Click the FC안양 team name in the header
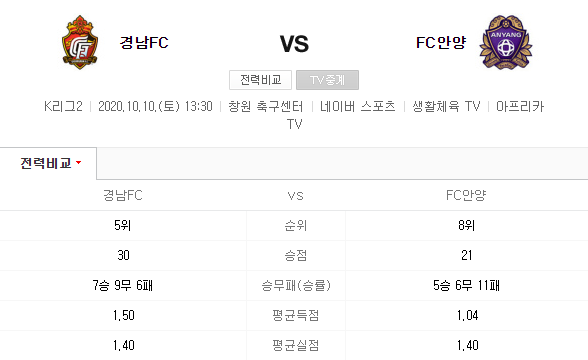Screen dimensions: 588x360 [x=441, y=42]
